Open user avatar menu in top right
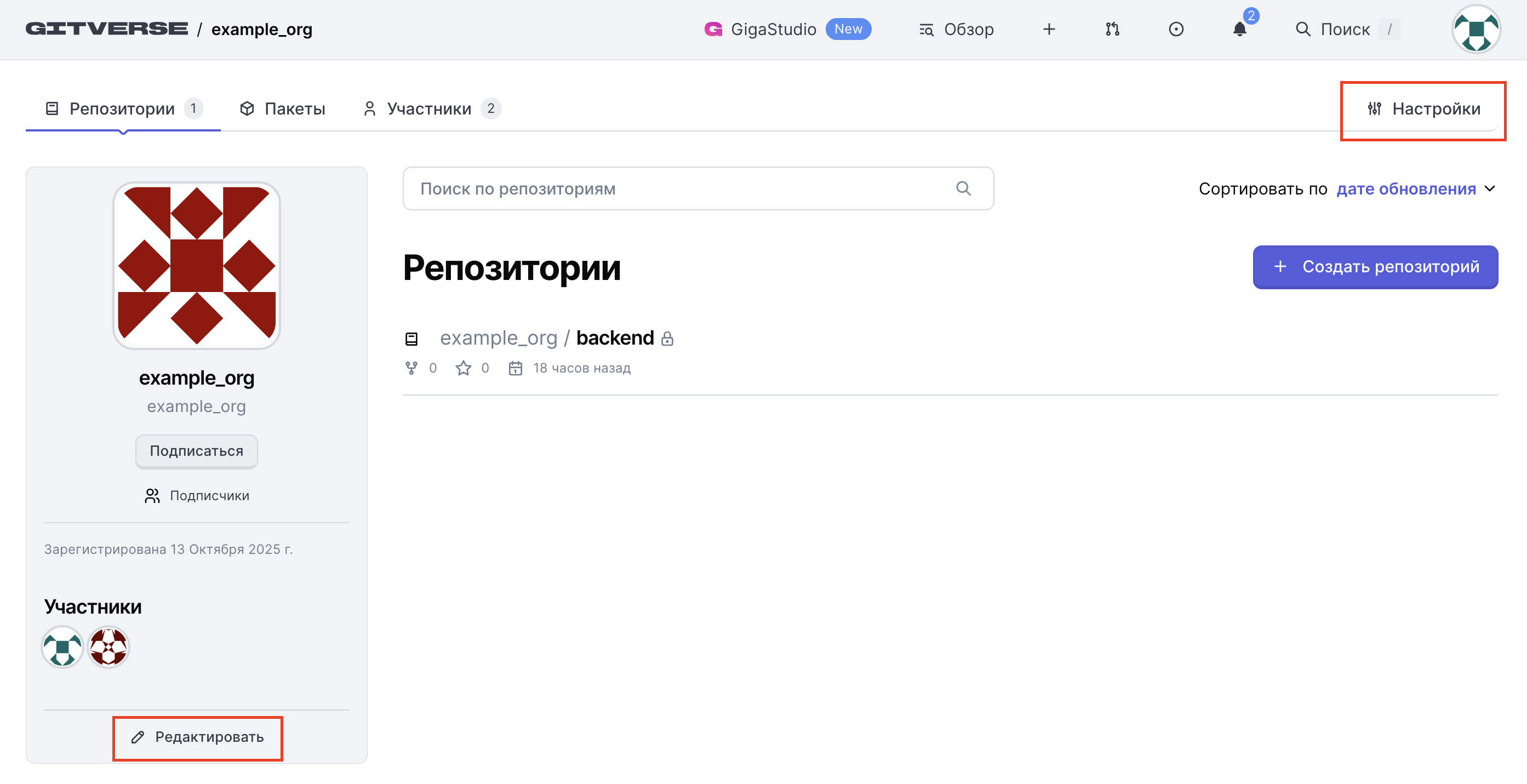Screen dimensions: 1527x784 (x=1475, y=29)
